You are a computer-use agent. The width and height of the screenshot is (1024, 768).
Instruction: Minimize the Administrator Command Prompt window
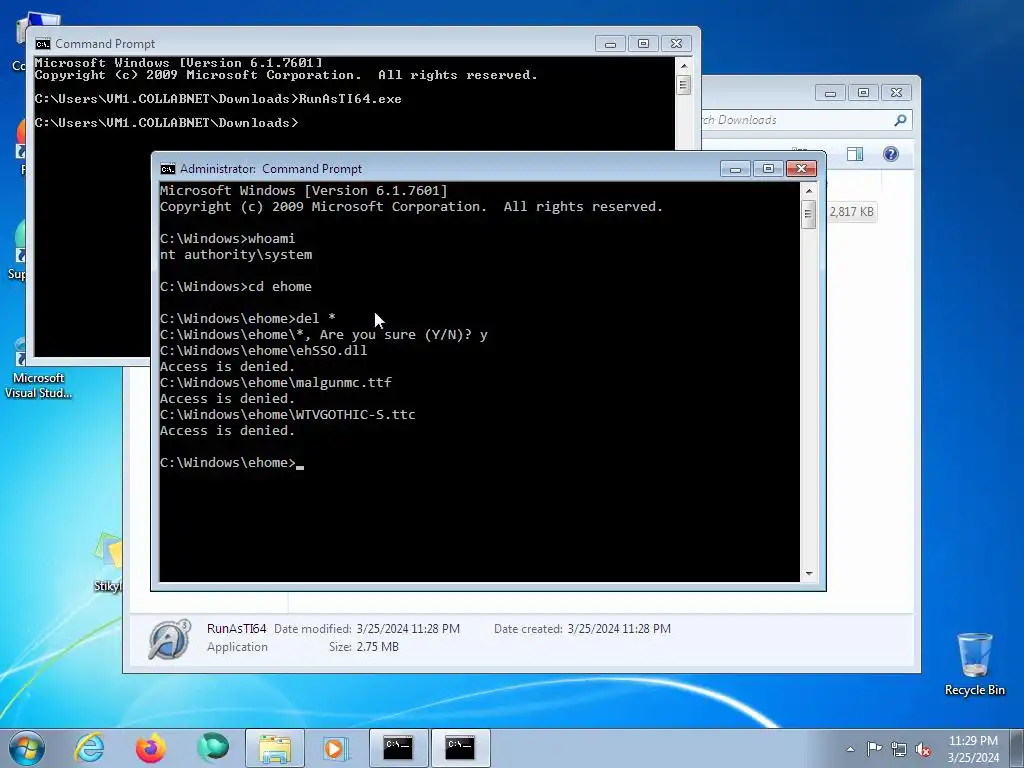click(x=735, y=168)
